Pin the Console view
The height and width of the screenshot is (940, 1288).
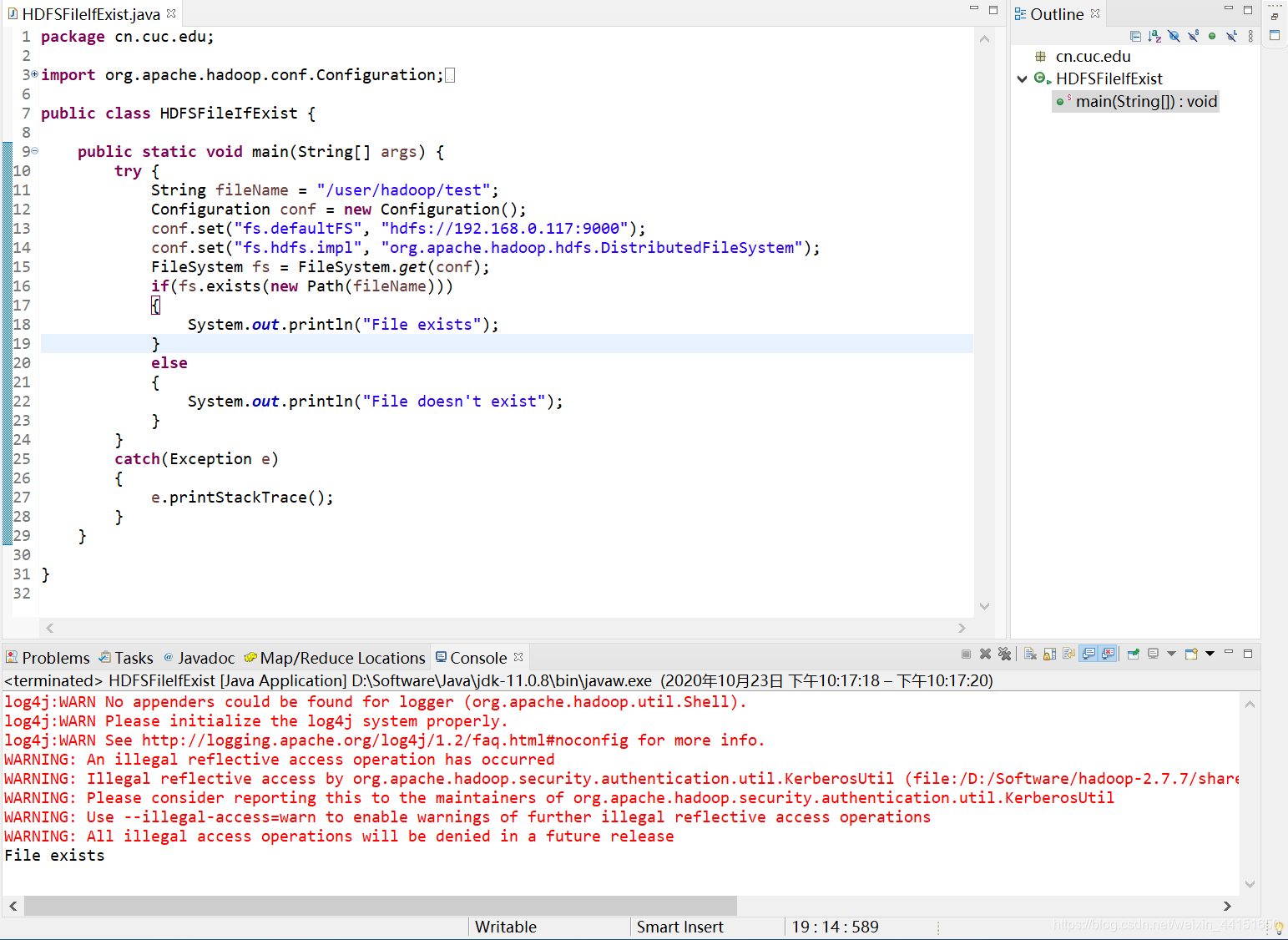pyautogui.click(x=1133, y=654)
